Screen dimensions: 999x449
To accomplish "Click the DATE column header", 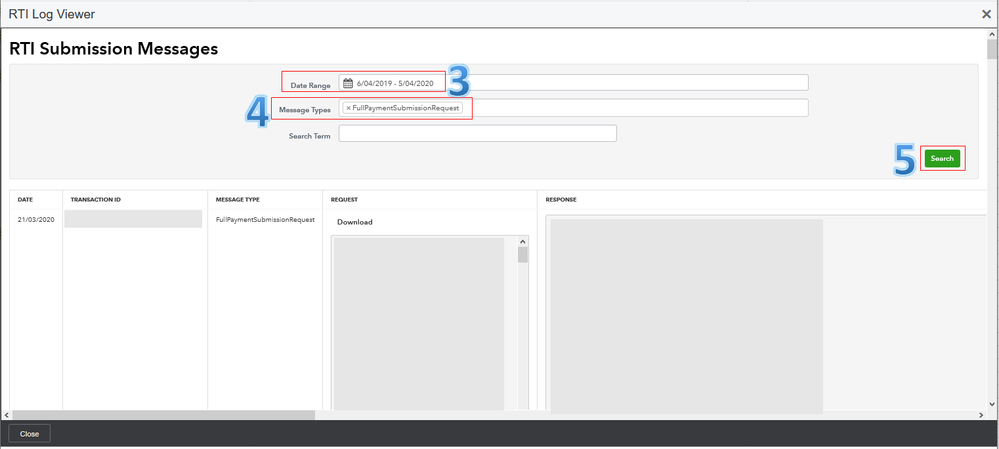I will (x=25, y=200).
